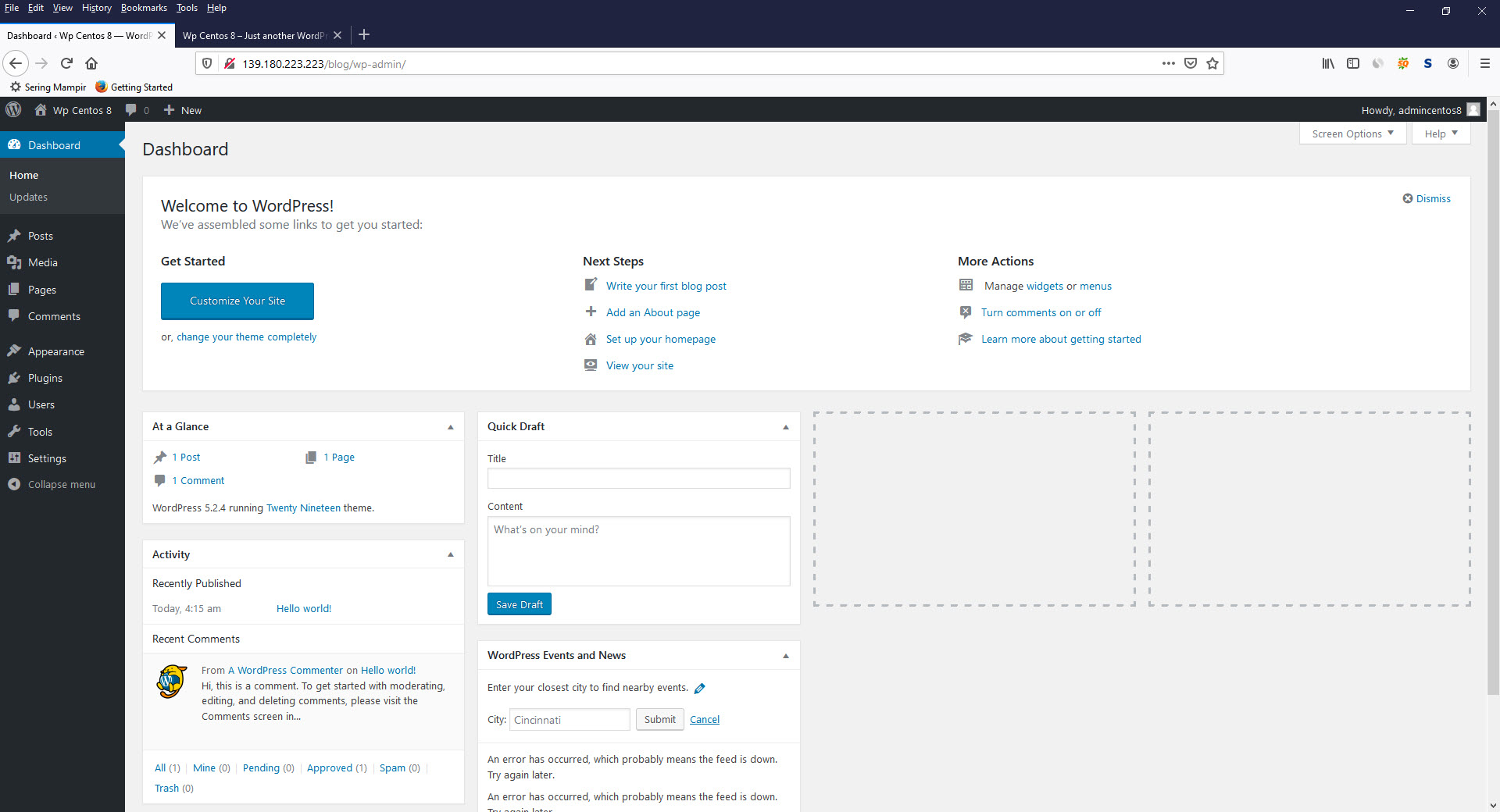Screen dimensions: 1500x812
Task: Open the Bookmarks menu
Action: coord(144,8)
